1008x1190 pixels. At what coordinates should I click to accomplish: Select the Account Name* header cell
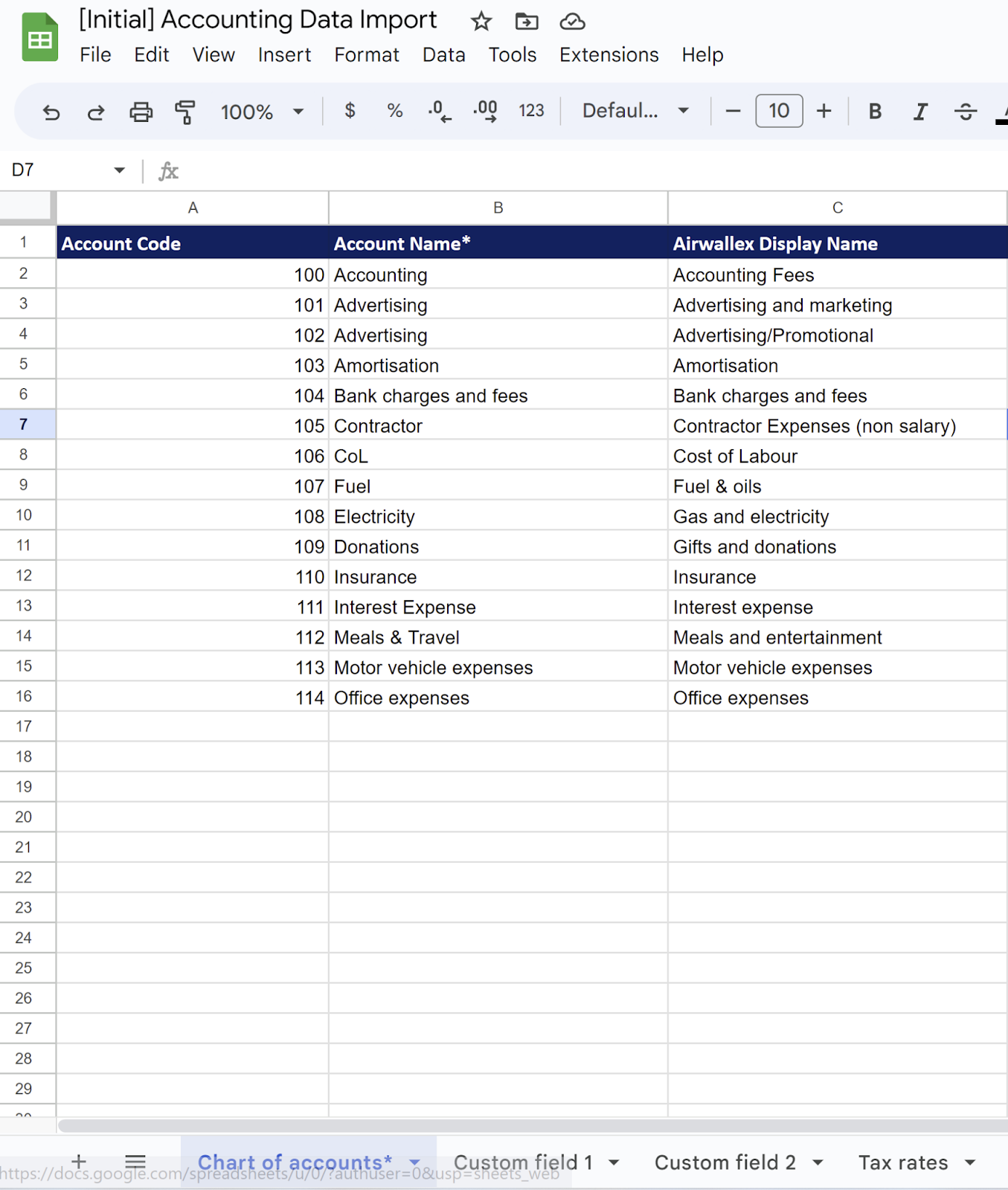[x=498, y=243]
